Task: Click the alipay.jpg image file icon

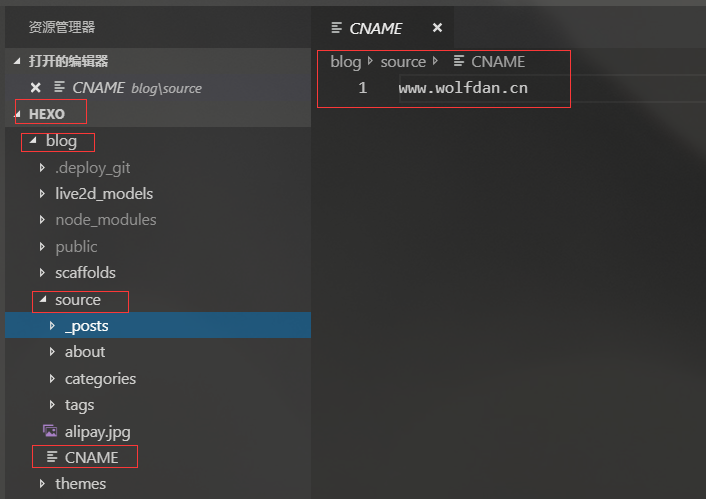Action: tap(50, 431)
